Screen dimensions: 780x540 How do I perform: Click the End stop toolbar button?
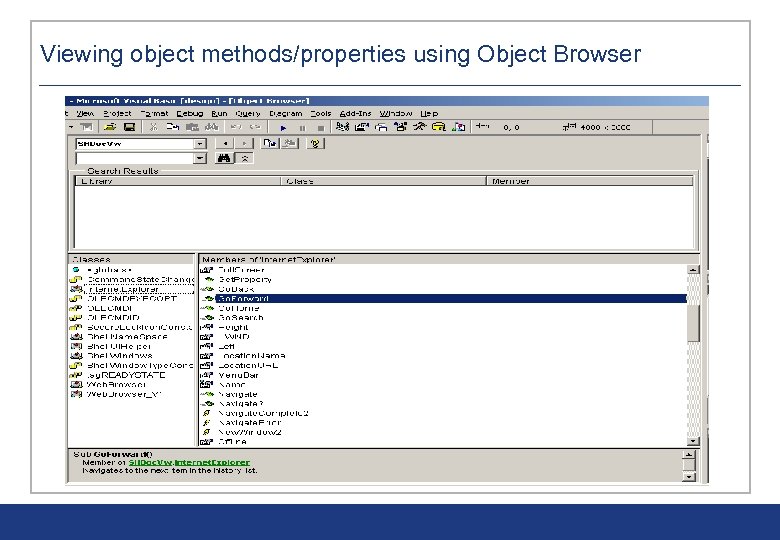(321, 128)
